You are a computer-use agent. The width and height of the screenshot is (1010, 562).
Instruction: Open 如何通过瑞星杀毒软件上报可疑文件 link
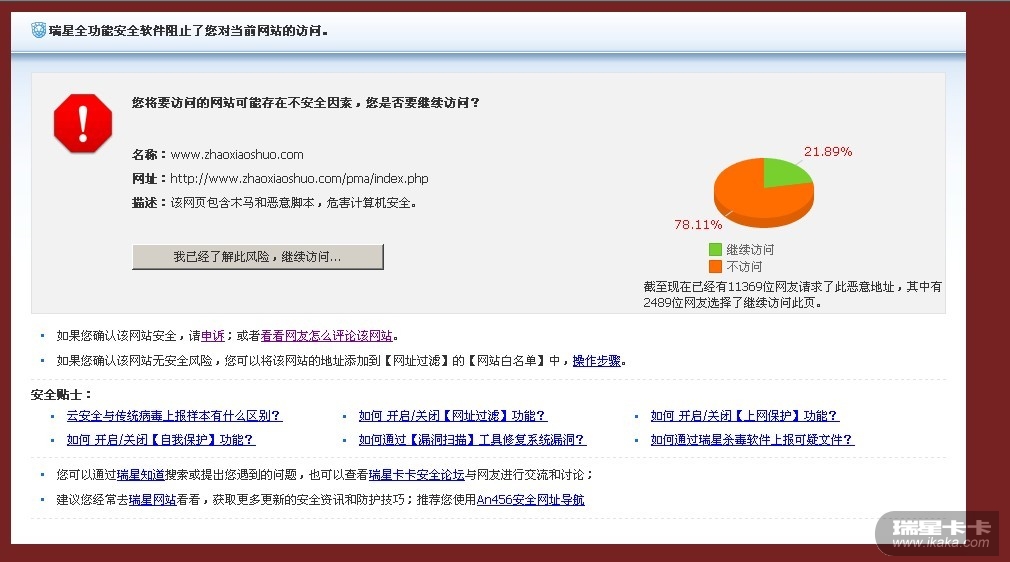752,440
